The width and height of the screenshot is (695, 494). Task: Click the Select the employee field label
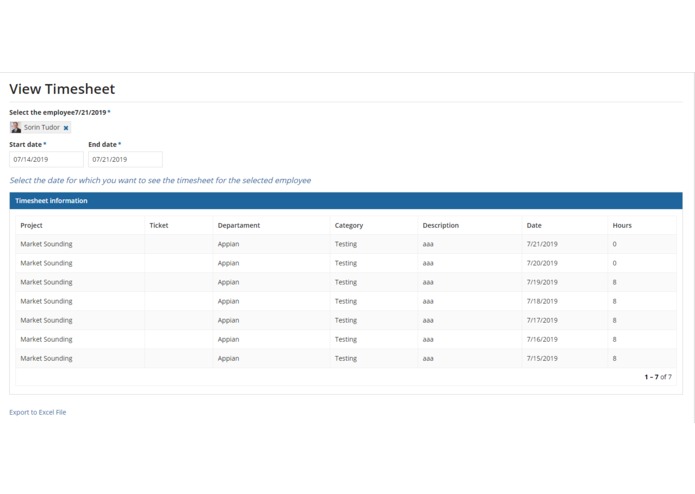pos(60,113)
